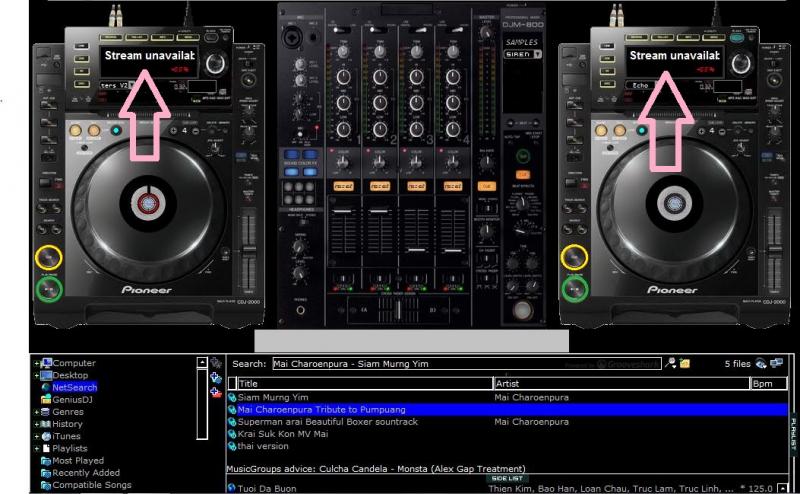Screen dimensions: 800x494
Task: Click the left deck jog wheel center
Action: (x=149, y=204)
